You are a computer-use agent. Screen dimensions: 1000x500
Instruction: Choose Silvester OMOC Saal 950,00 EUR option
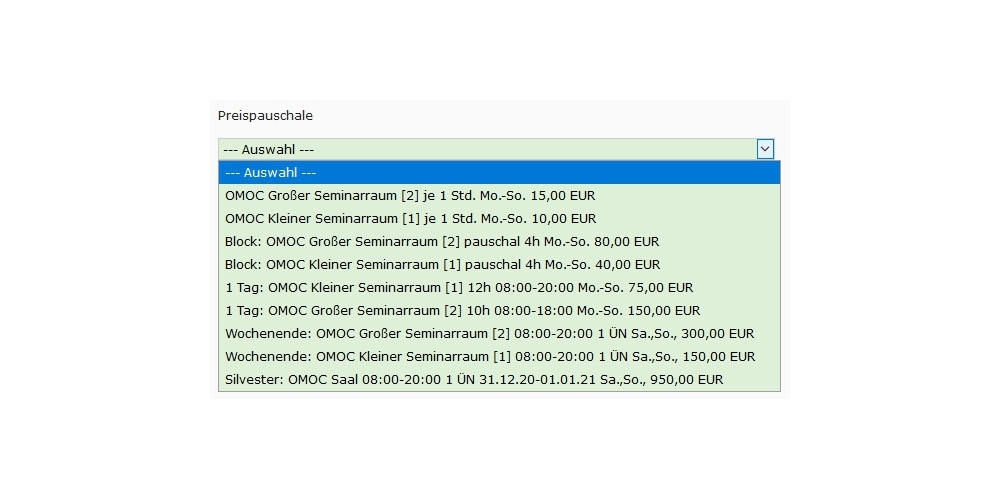(499, 379)
